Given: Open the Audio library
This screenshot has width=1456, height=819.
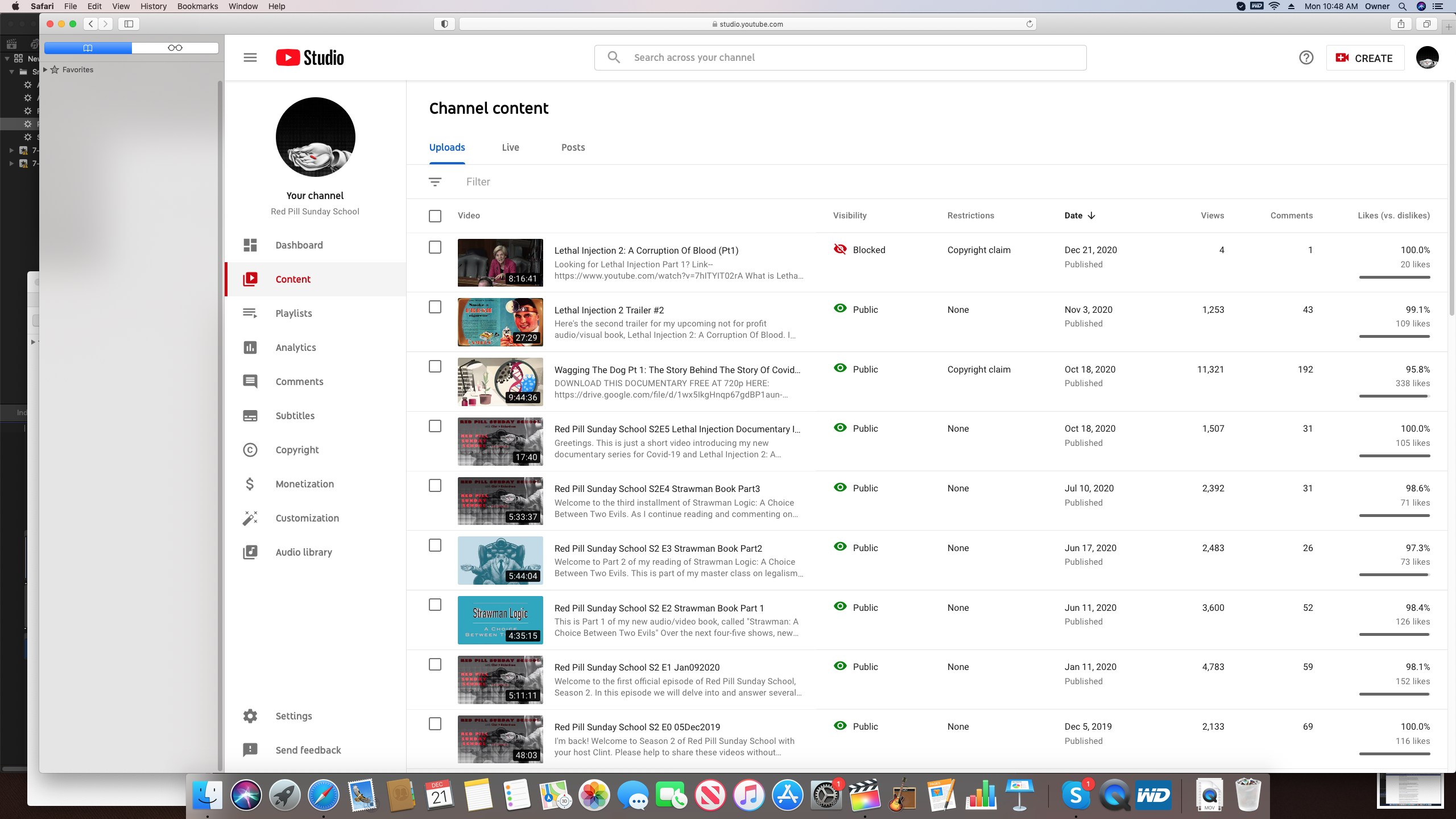Looking at the screenshot, I should point(303,552).
